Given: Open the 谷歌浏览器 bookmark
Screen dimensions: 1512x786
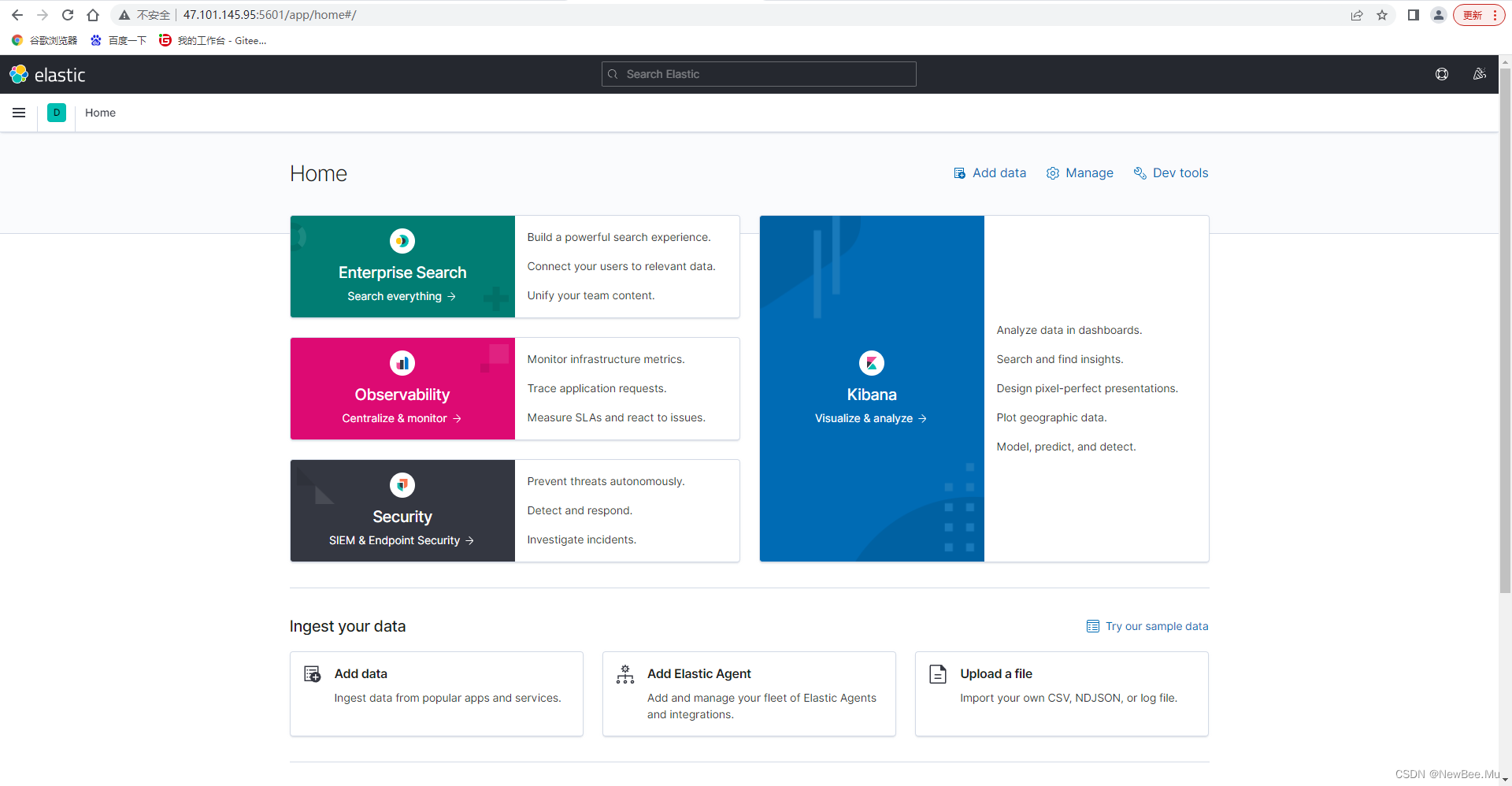Looking at the screenshot, I should tap(45, 40).
